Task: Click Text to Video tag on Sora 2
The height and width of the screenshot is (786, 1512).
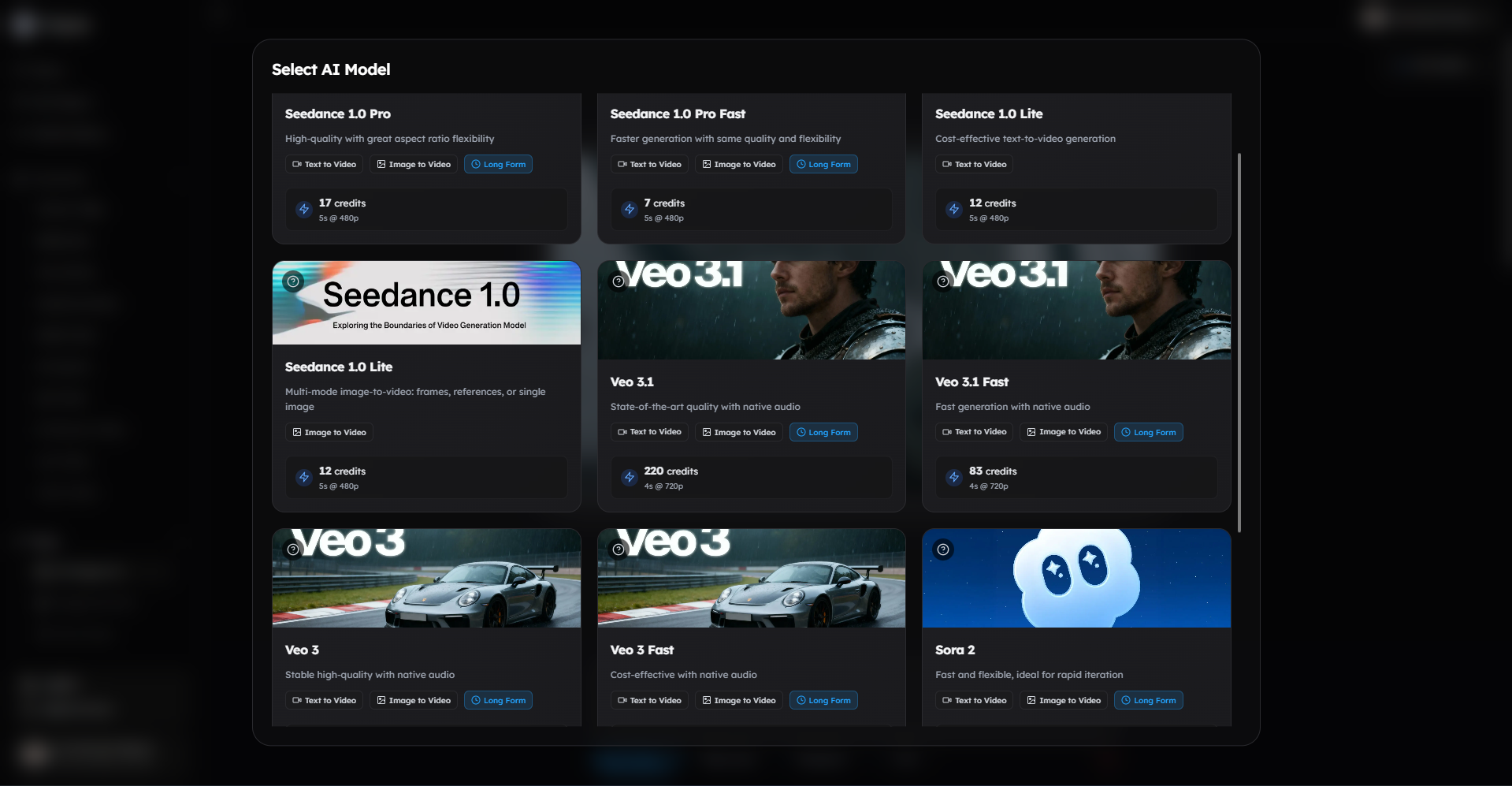Action: tap(974, 700)
